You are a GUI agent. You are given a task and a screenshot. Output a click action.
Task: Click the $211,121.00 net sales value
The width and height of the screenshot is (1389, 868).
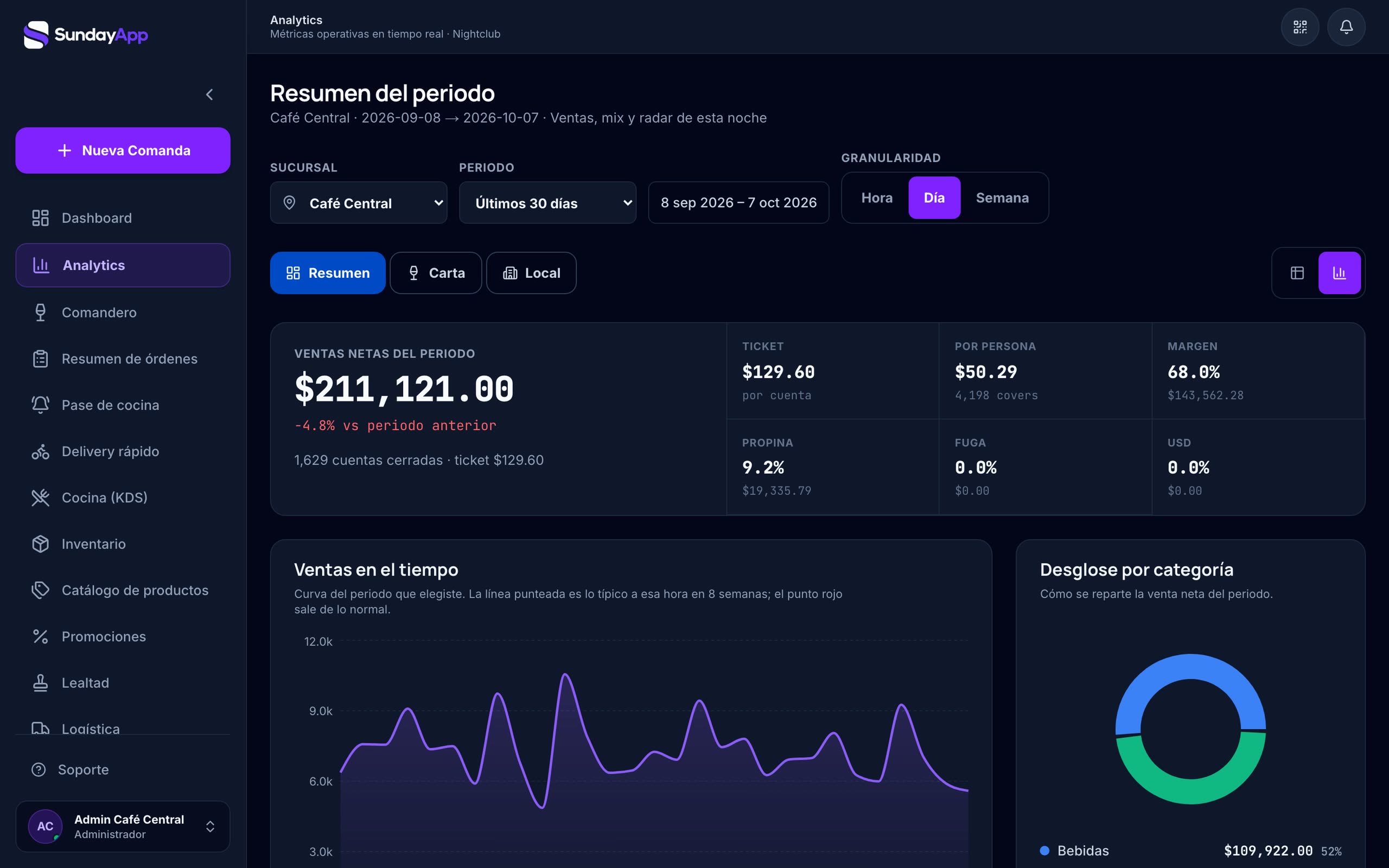click(x=404, y=388)
